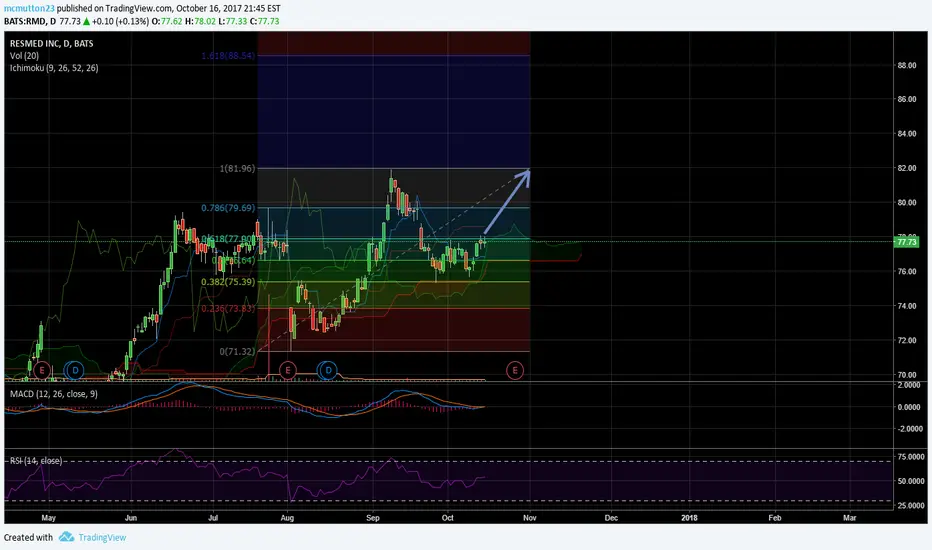932x550 pixels.
Task: Click the green 77.73 current price tag
Action: [907, 242]
